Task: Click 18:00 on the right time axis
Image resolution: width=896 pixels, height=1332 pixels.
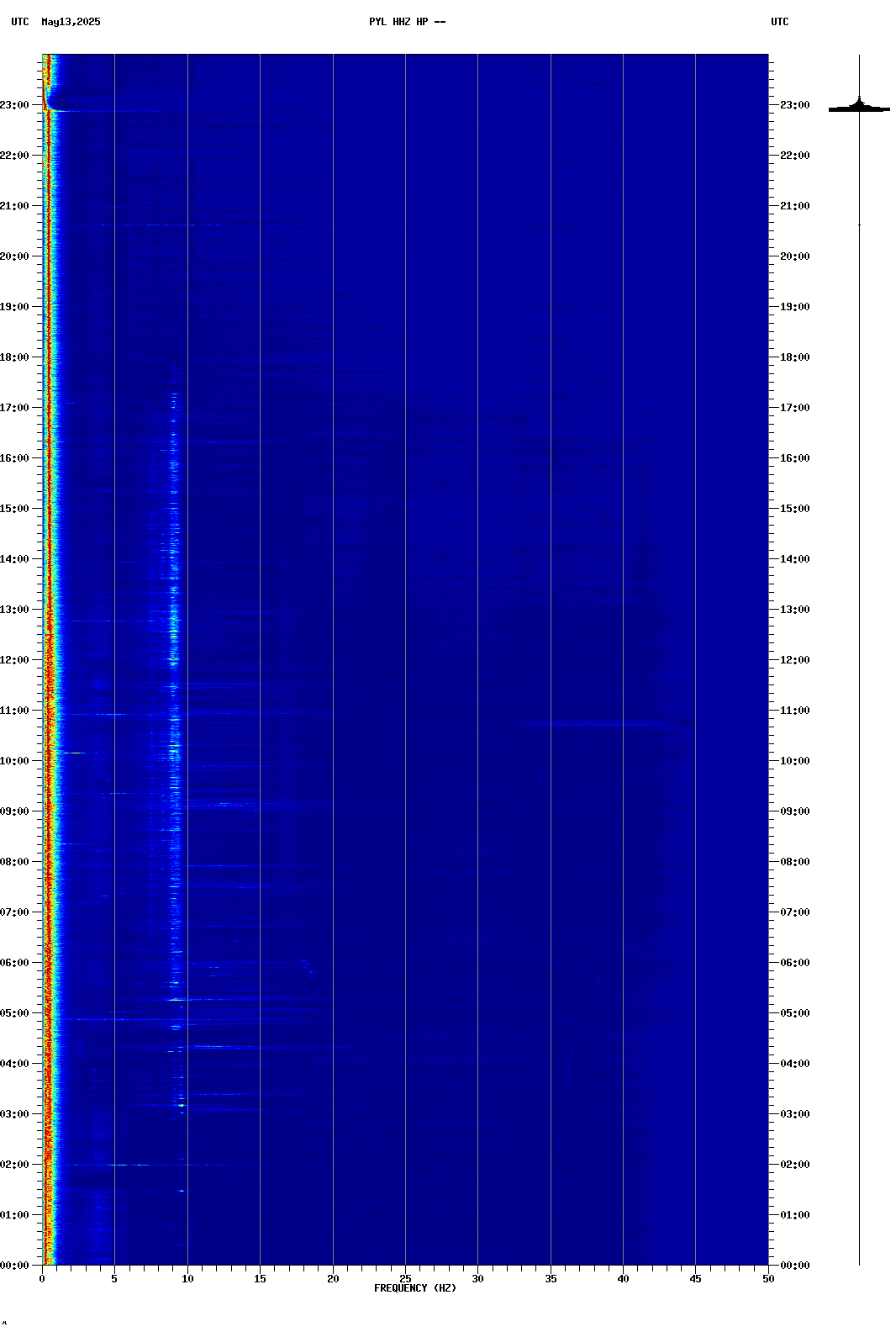Action: coord(794,357)
